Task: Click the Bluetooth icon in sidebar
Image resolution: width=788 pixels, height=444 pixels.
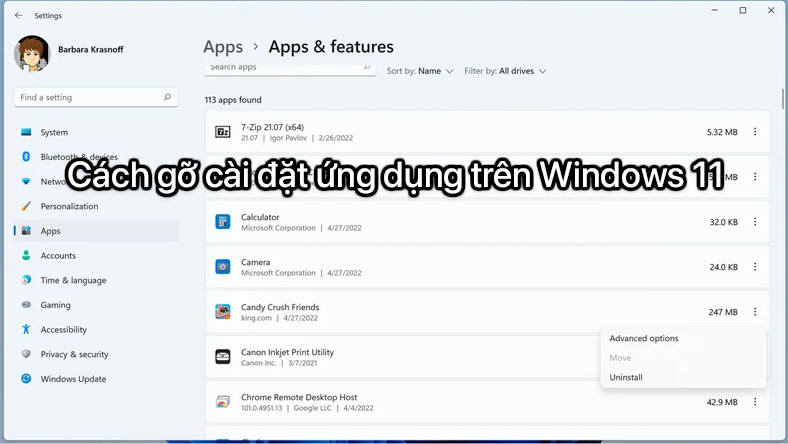Action: [x=26, y=156]
